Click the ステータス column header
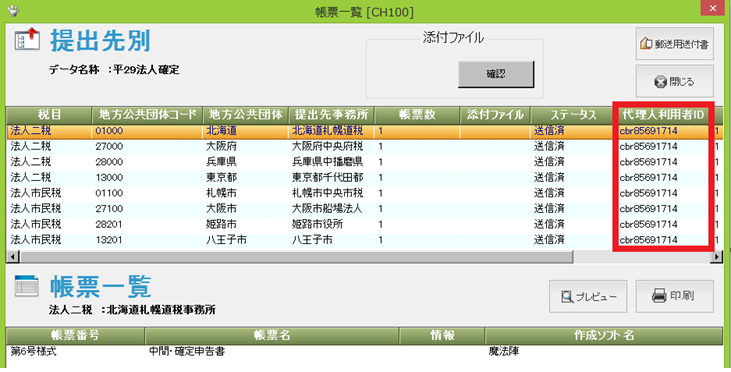Screen dimensions: 731x372 click(x=573, y=115)
